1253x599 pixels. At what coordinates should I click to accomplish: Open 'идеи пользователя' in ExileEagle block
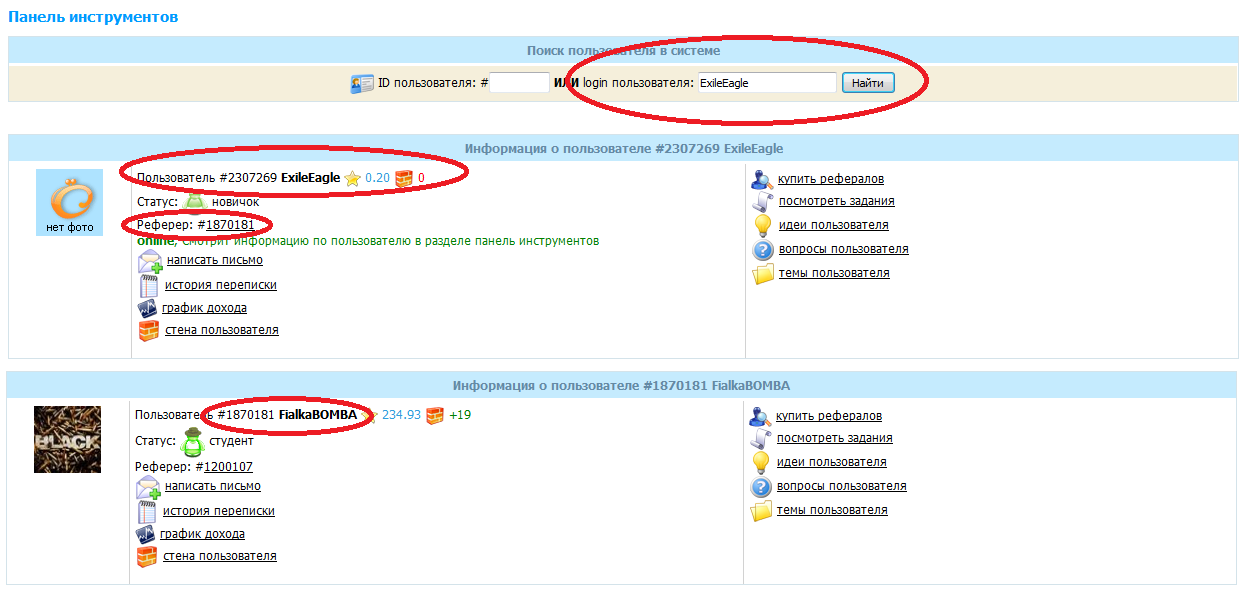pyautogui.click(x=834, y=225)
